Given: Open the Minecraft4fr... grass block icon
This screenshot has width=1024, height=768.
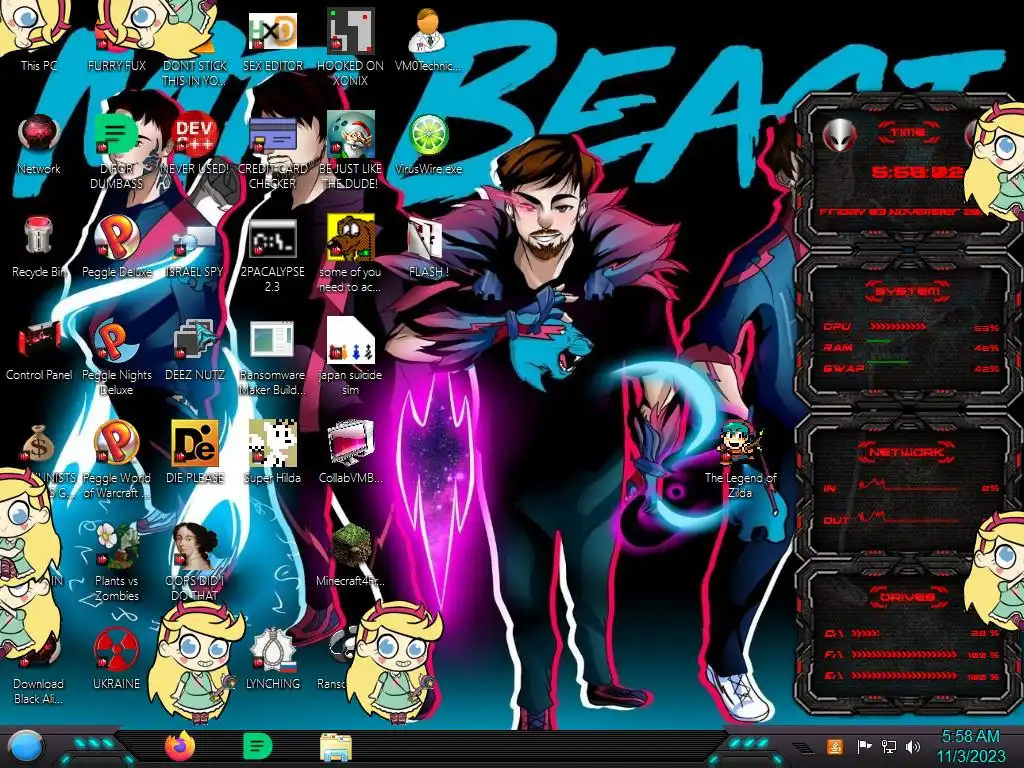Looking at the screenshot, I should pyautogui.click(x=350, y=555).
